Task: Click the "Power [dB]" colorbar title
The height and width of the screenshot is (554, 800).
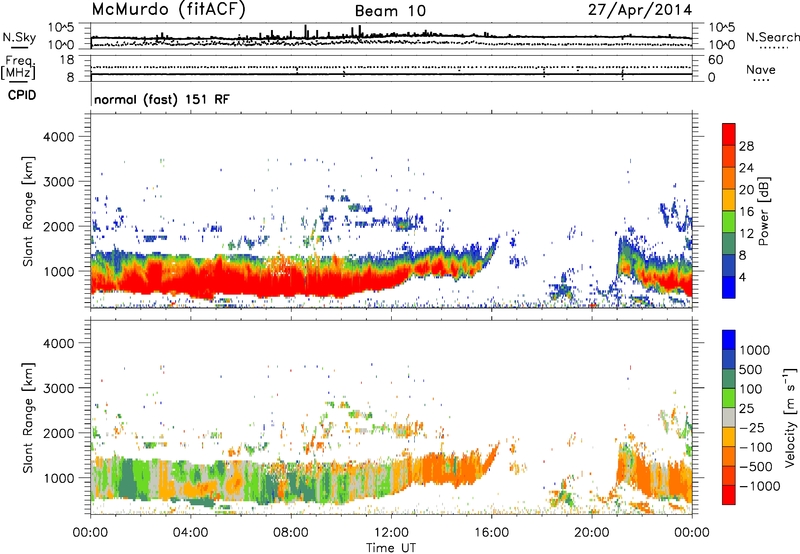Action: (764, 211)
